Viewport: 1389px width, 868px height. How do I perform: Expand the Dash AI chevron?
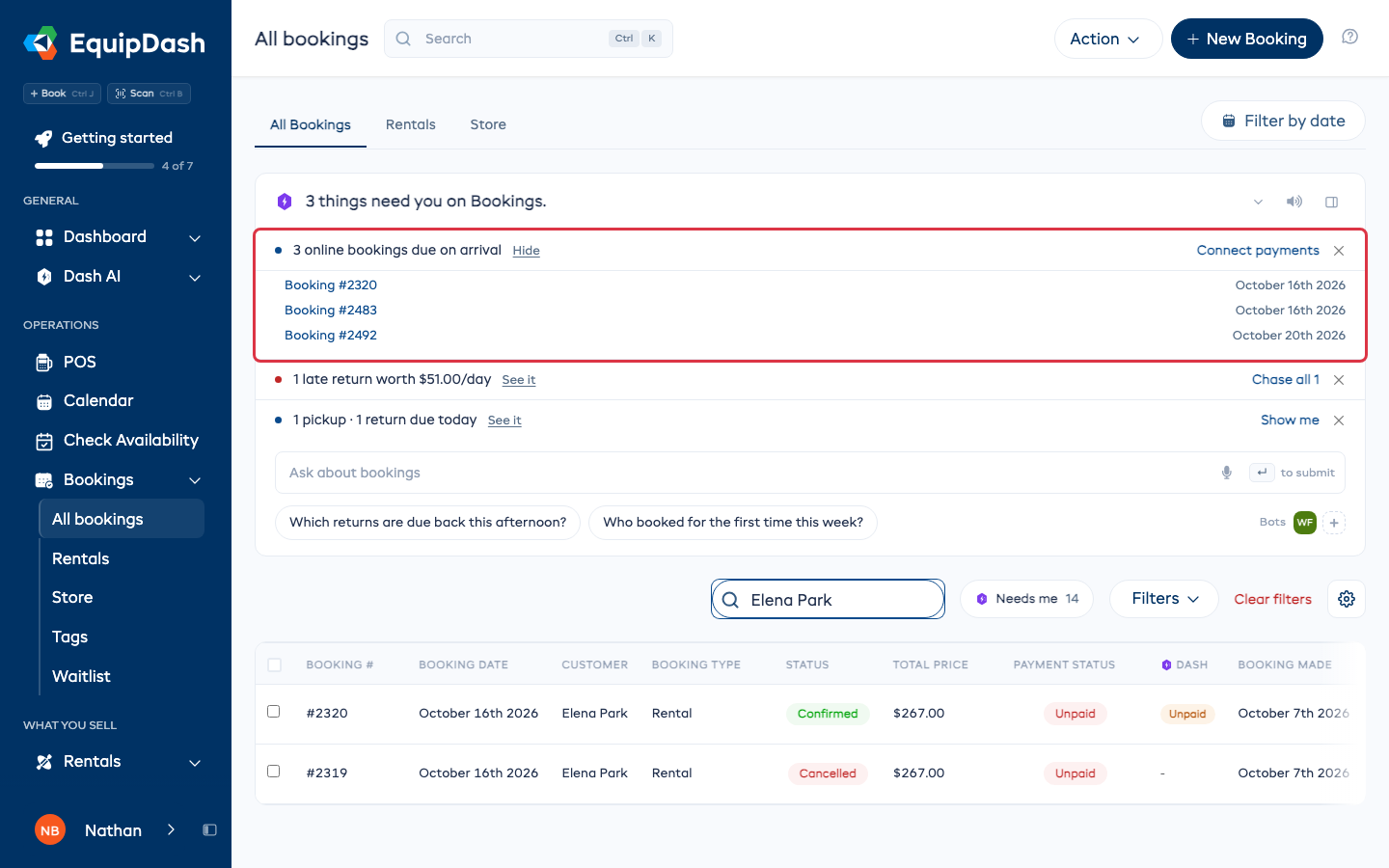pos(195,278)
